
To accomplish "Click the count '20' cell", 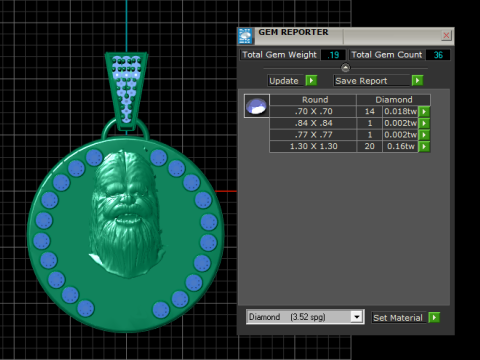I will click(x=370, y=146).
